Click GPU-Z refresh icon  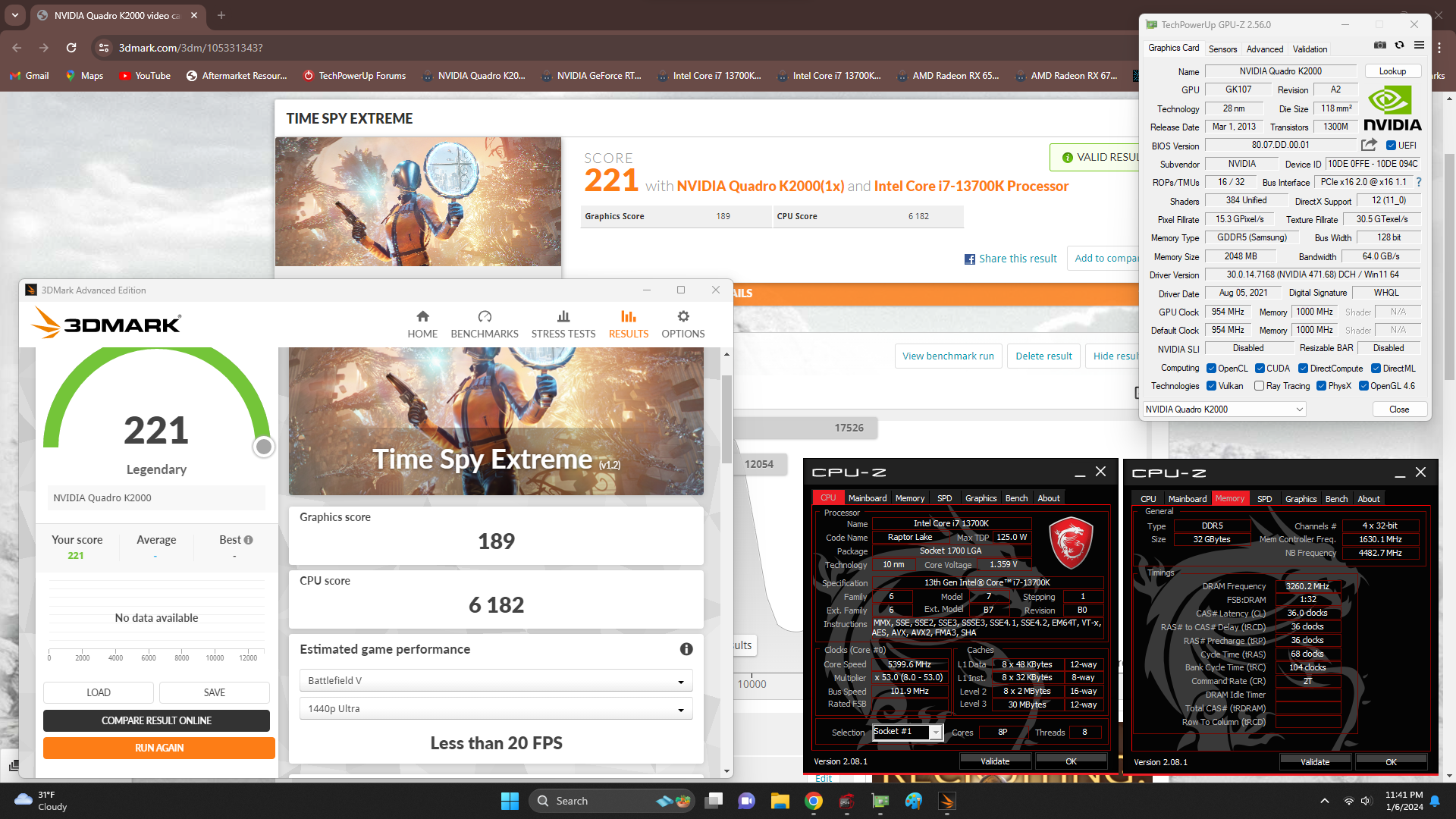click(1400, 45)
